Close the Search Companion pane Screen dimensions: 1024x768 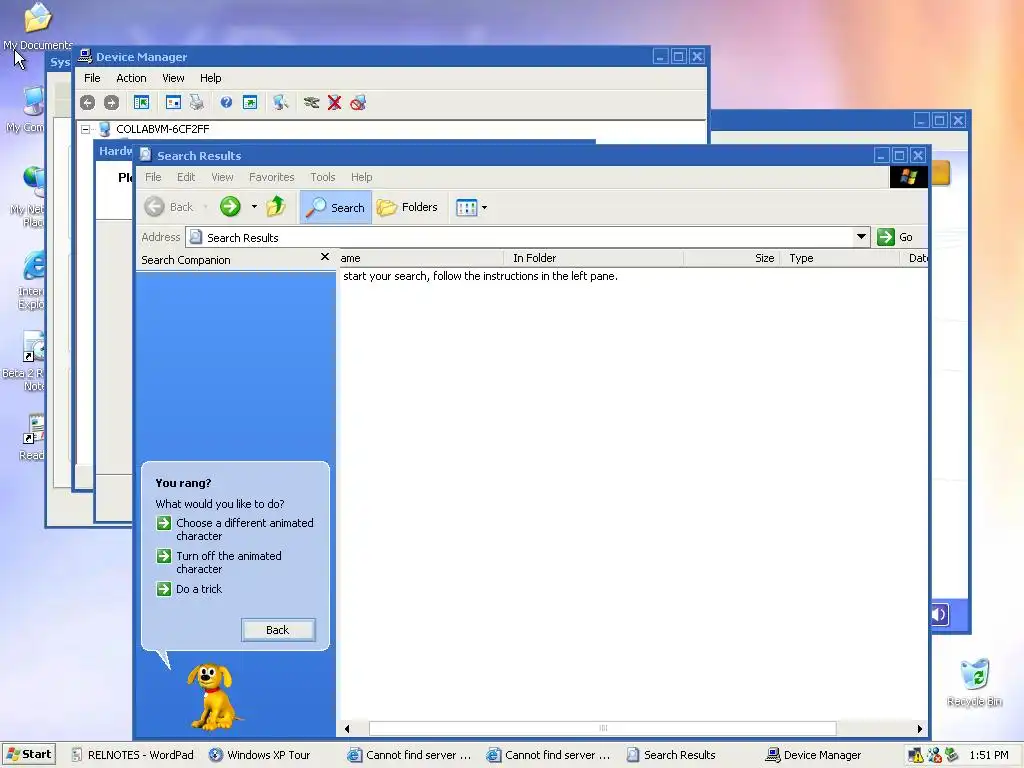point(325,257)
